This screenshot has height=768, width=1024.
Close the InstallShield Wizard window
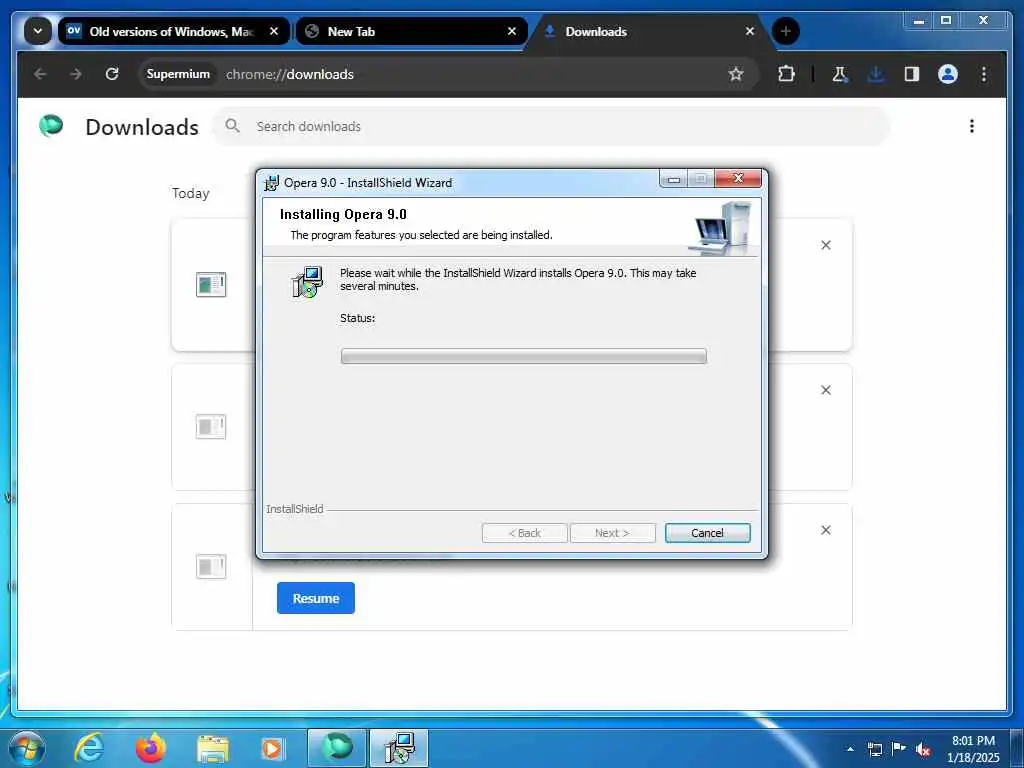click(x=738, y=178)
